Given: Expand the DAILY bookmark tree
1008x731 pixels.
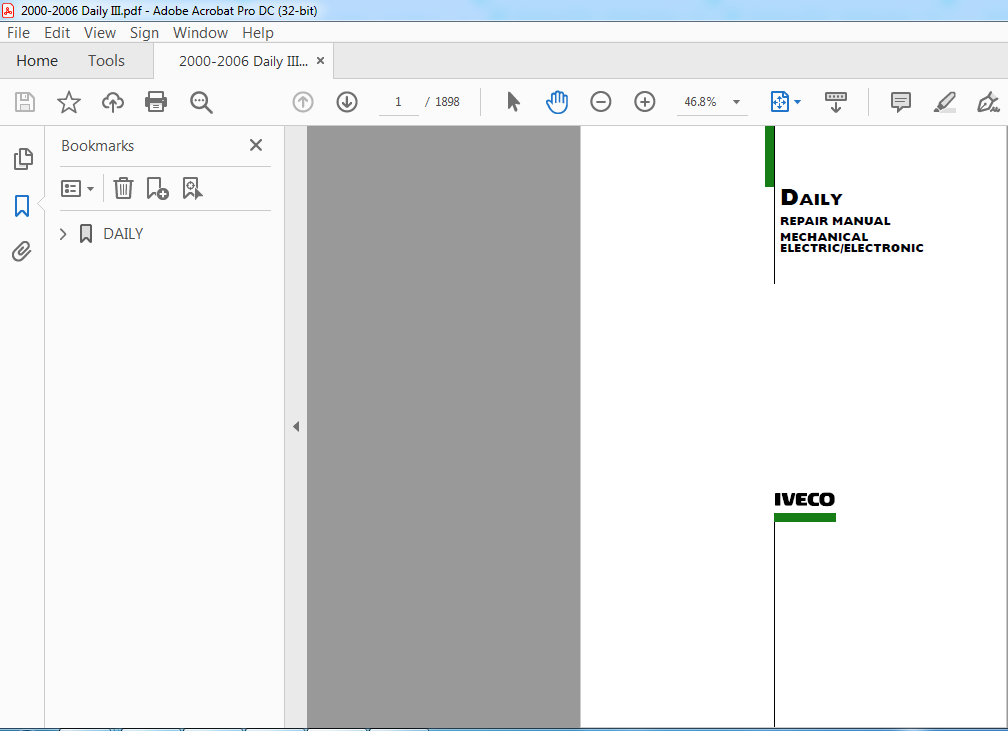Looking at the screenshot, I should coord(63,234).
